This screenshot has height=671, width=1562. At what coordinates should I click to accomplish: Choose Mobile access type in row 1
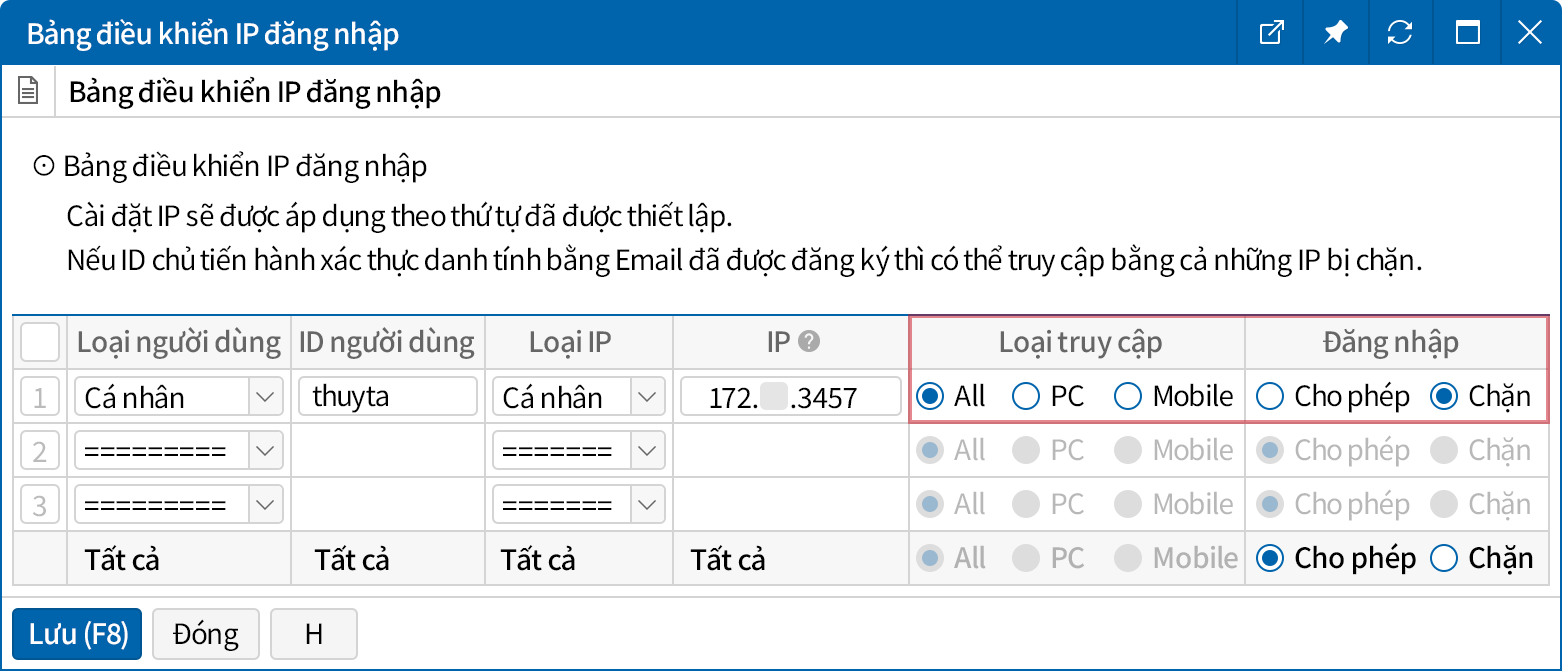(x=1128, y=397)
